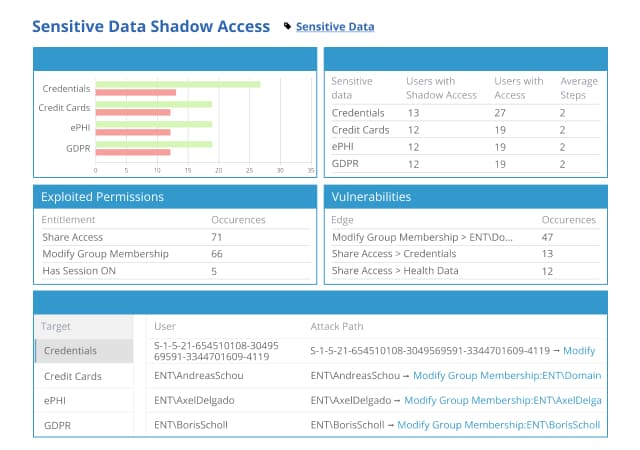640x450 pixels.
Task: Select the Share Access entitlement row
Action: 176,237
